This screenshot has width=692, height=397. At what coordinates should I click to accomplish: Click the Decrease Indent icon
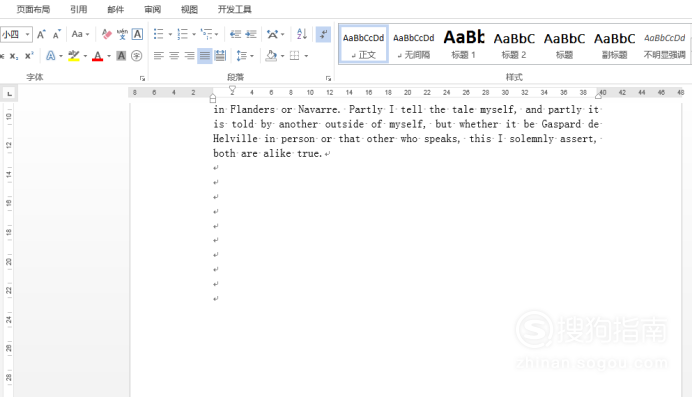[x=235, y=34]
